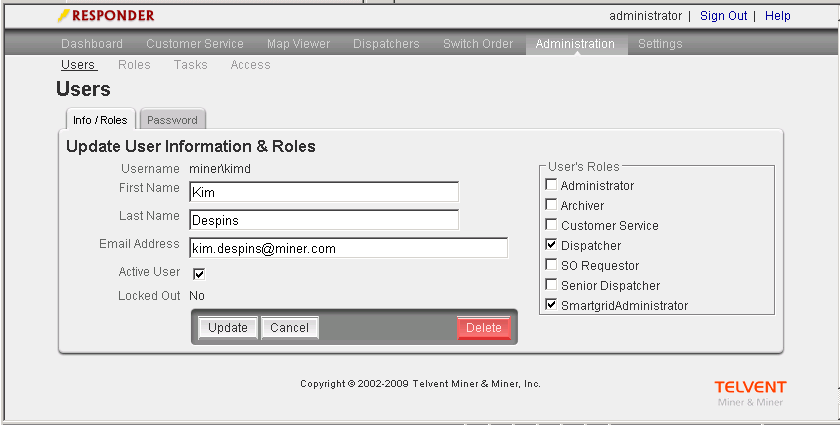
Task: Sign Out of the application
Action: [723, 16]
